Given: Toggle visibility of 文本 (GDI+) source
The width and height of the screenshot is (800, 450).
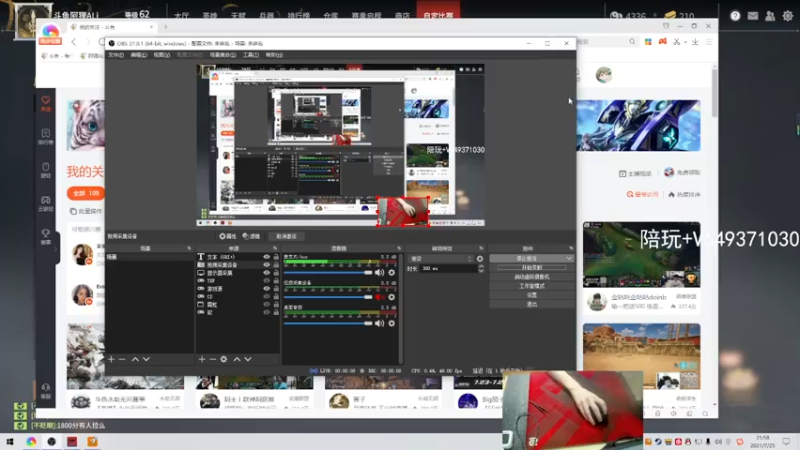Looking at the screenshot, I should coord(266,257).
